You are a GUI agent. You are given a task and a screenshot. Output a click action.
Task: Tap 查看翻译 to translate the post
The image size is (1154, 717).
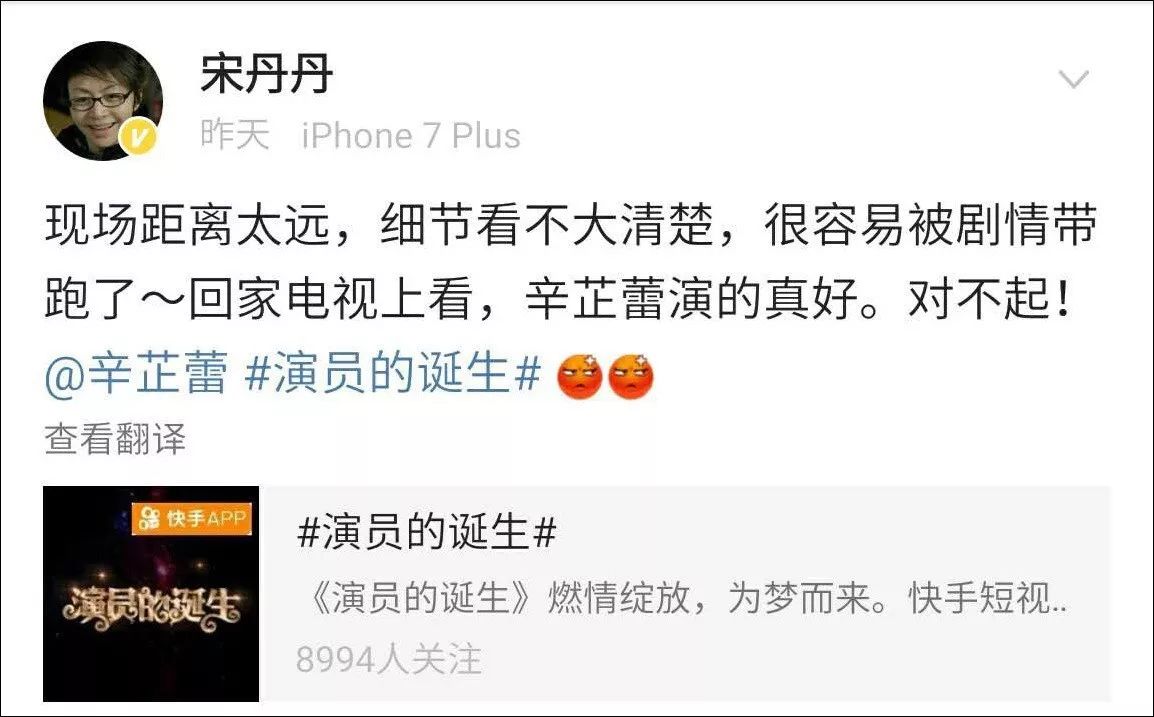116,439
